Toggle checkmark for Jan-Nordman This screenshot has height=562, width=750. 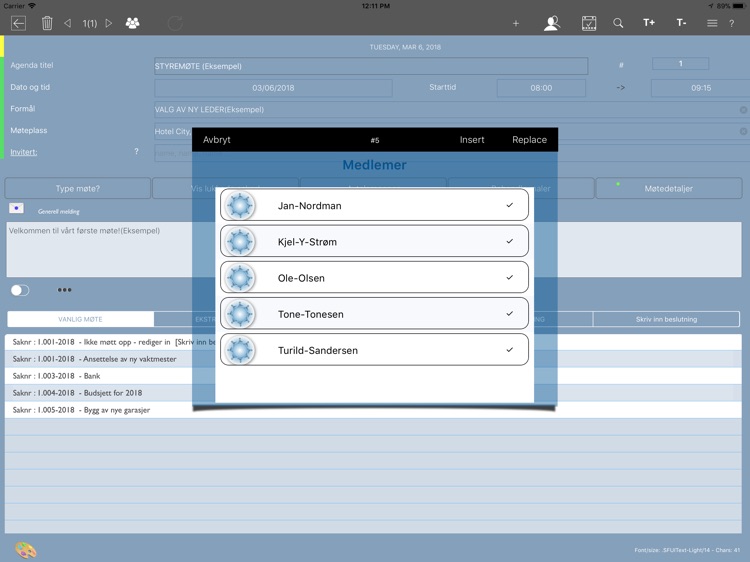[509, 205]
